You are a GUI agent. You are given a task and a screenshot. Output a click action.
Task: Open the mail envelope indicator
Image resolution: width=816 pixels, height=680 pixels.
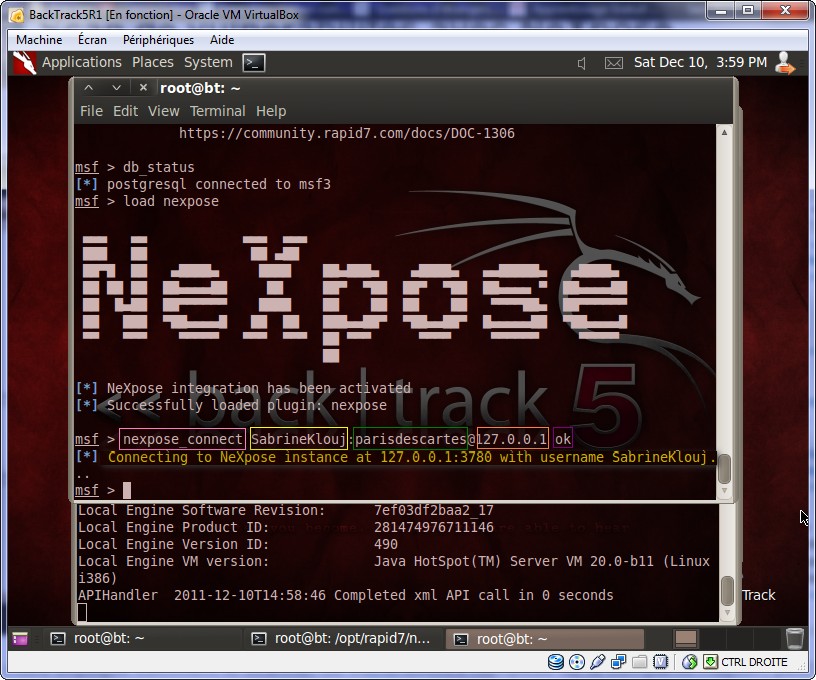[614, 63]
